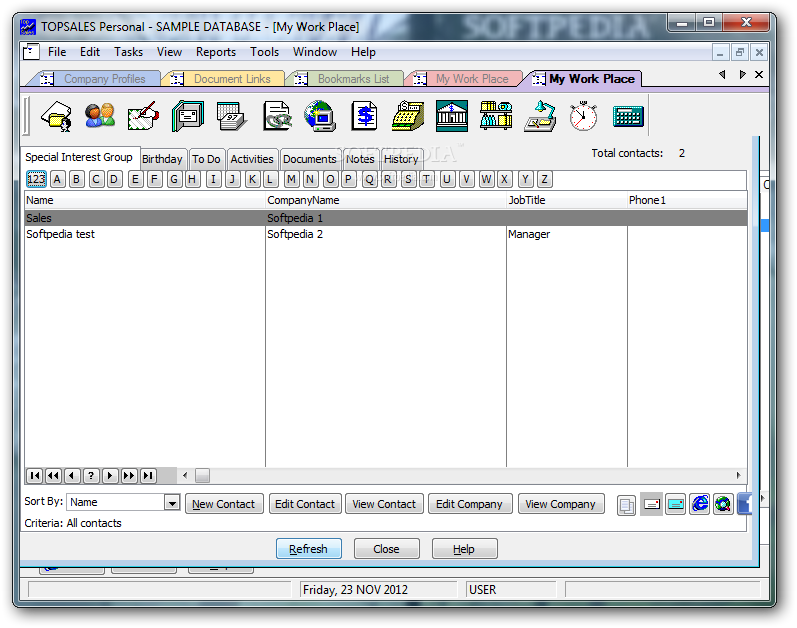Open the Birthday tab

[x=162, y=159]
